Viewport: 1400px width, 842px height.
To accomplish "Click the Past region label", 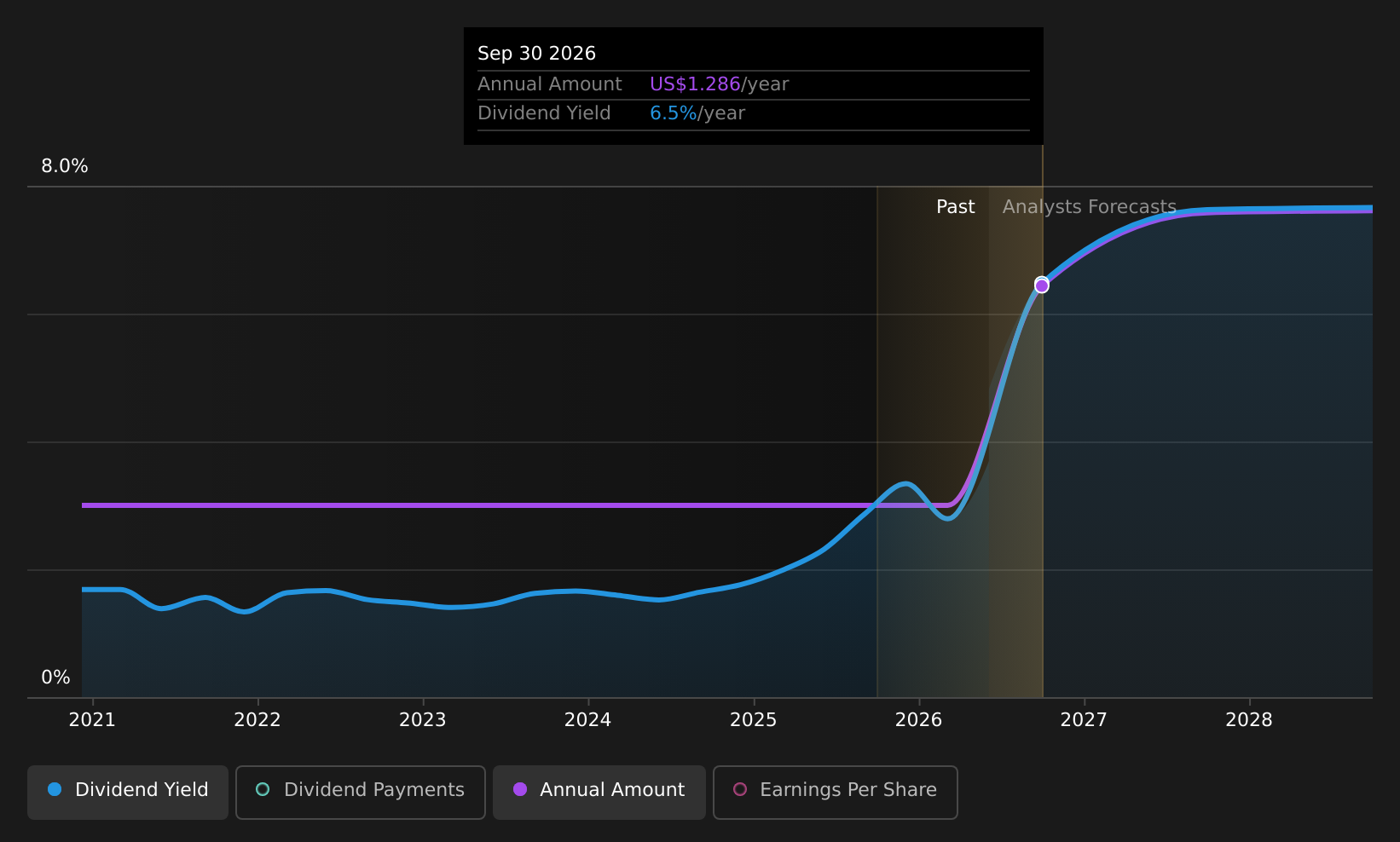I will (955, 207).
